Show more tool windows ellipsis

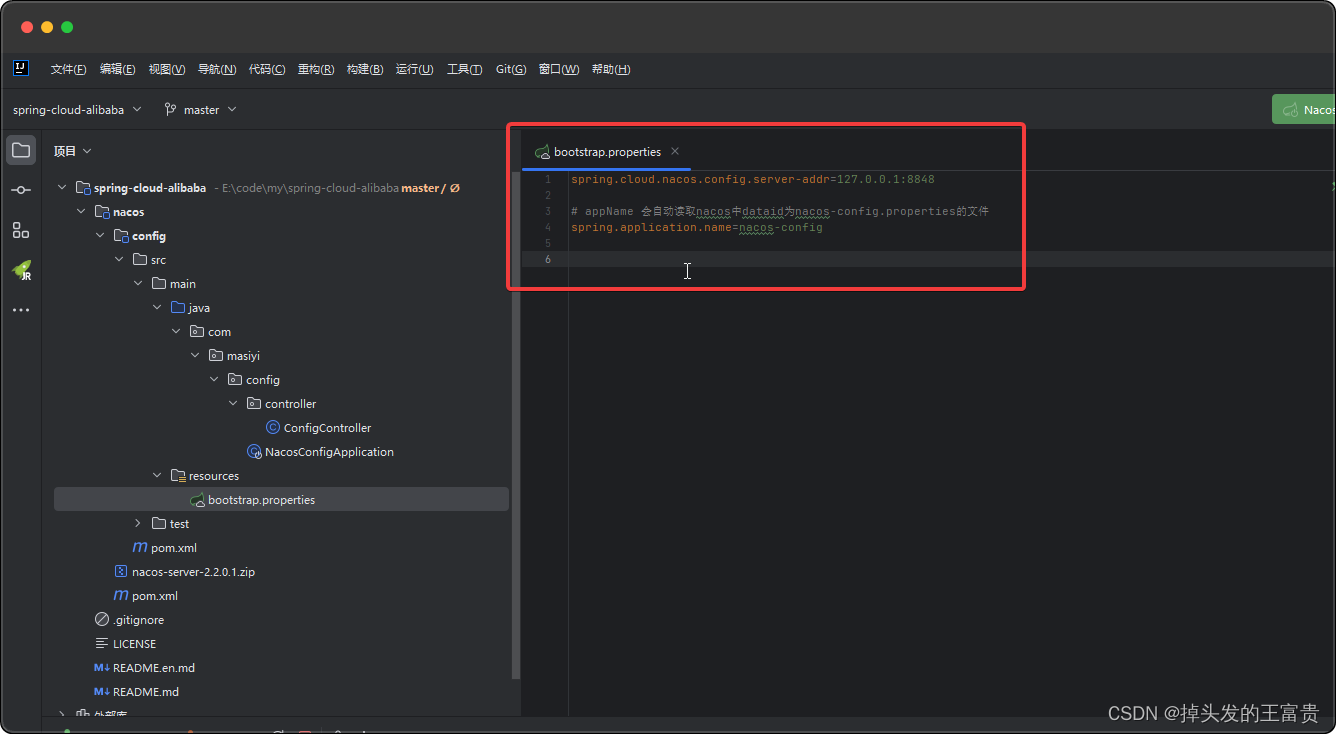(21, 310)
